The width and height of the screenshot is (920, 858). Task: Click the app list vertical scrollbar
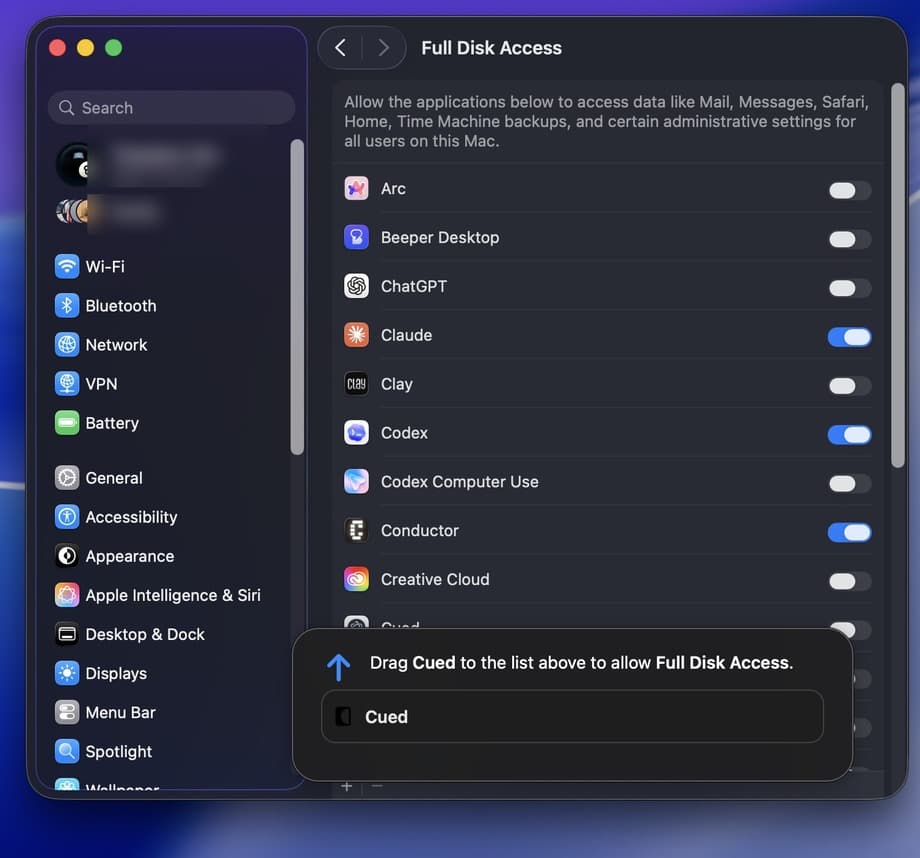click(x=898, y=275)
